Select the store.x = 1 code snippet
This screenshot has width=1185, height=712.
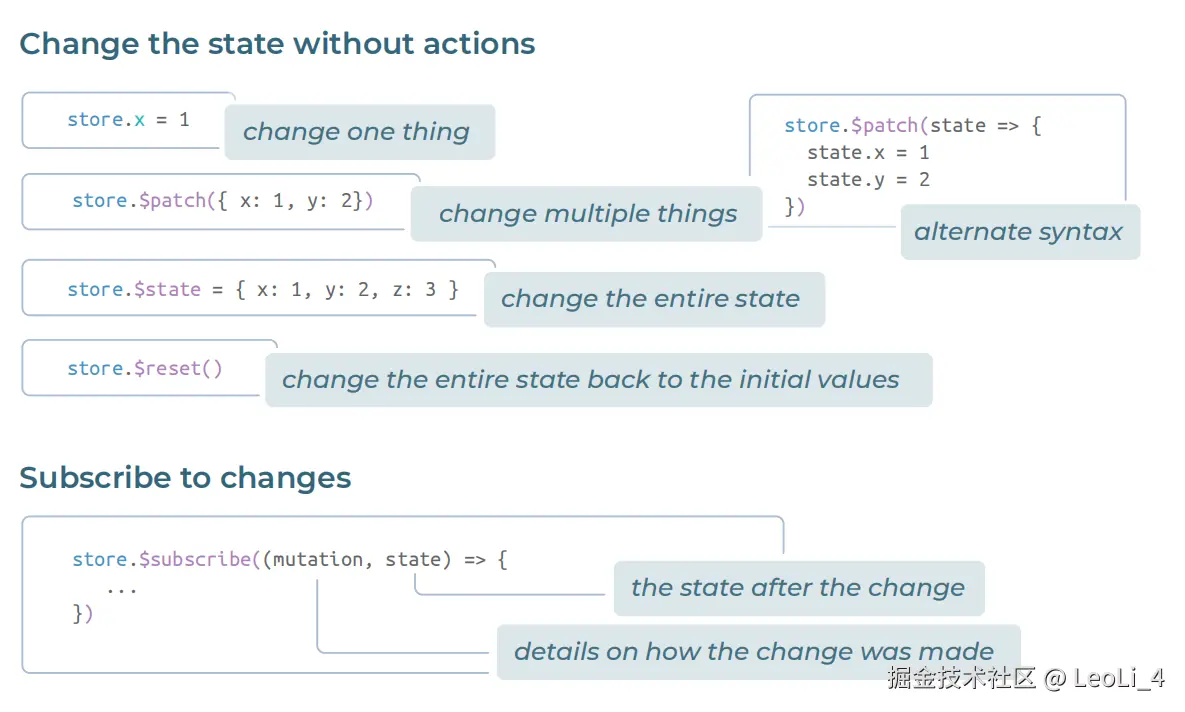pyautogui.click(x=128, y=120)
